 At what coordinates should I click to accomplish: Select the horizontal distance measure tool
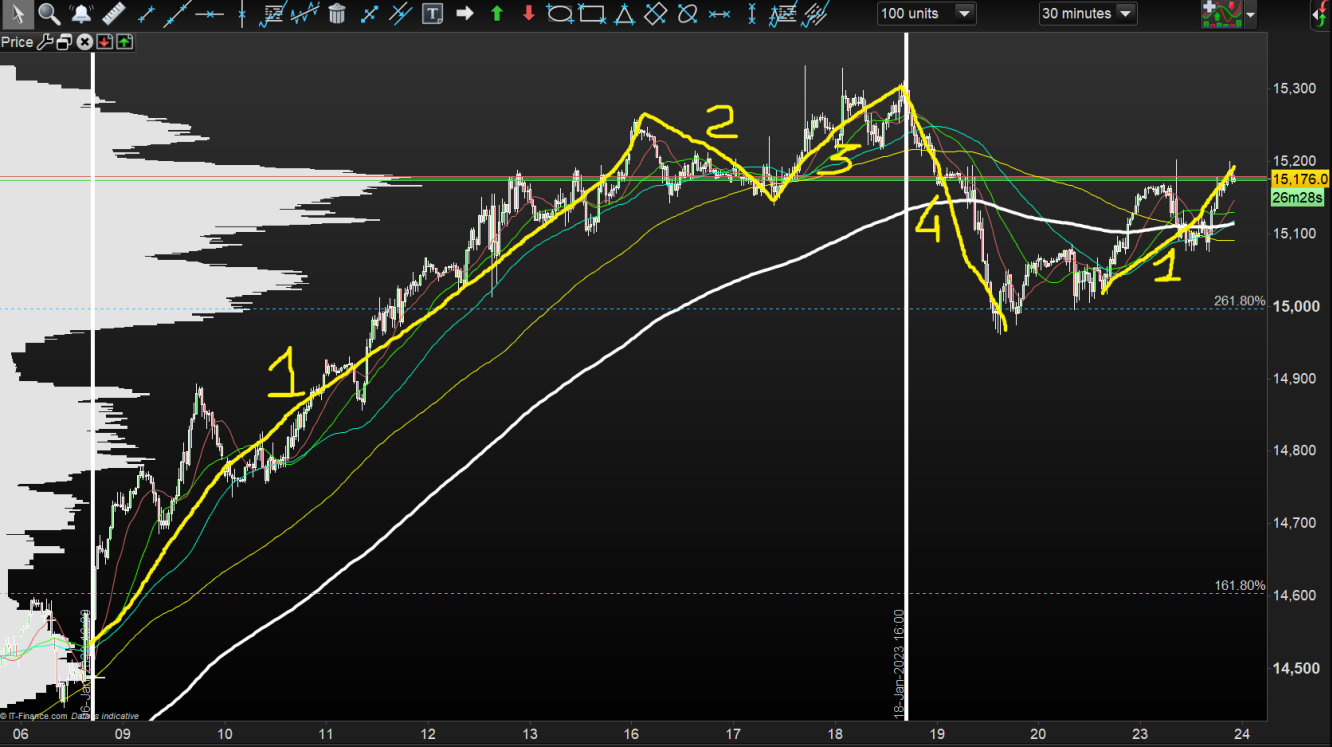pos(719,14)
